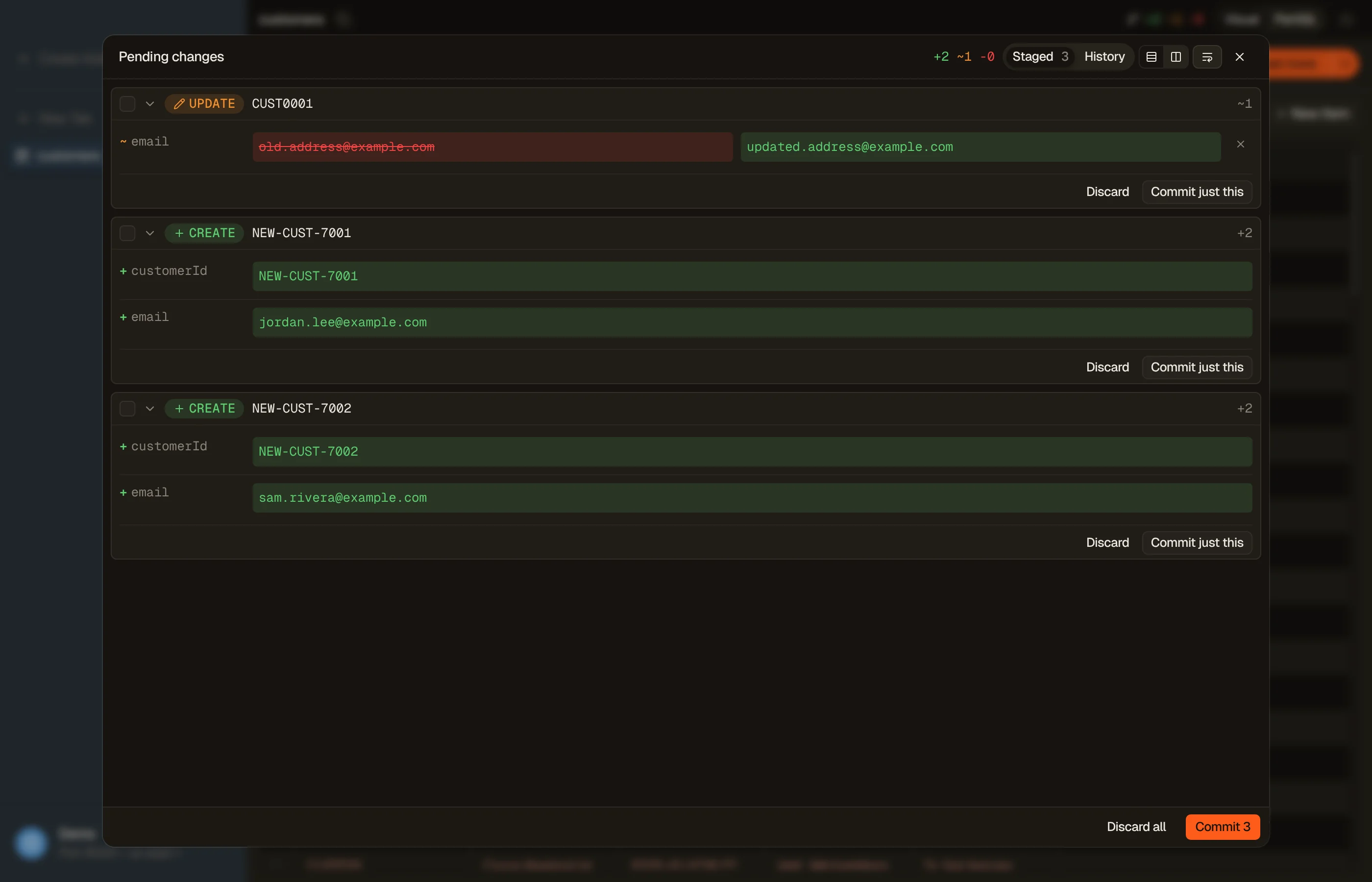
Task: Collapse the CUST0001 change chevron
Action: coord(150,104)
